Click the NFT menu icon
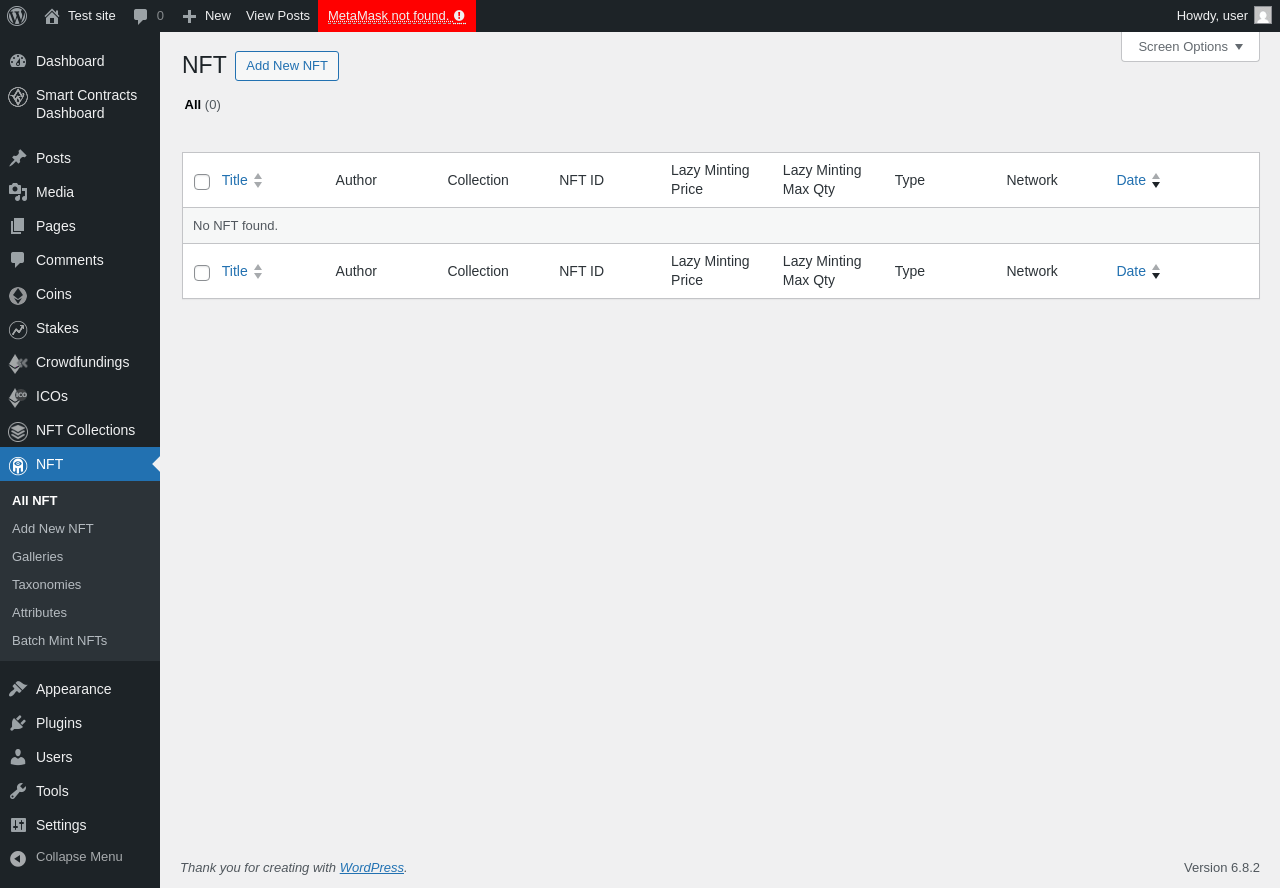1280x888 pixels. point(18,465)
